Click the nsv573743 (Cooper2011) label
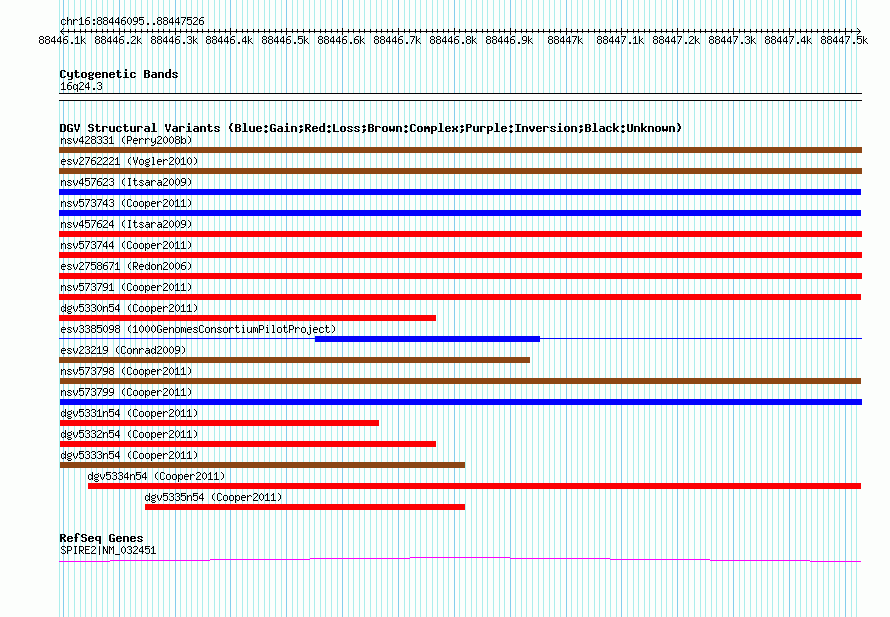This screenshot has height=617, width=890. click(126, 203)
